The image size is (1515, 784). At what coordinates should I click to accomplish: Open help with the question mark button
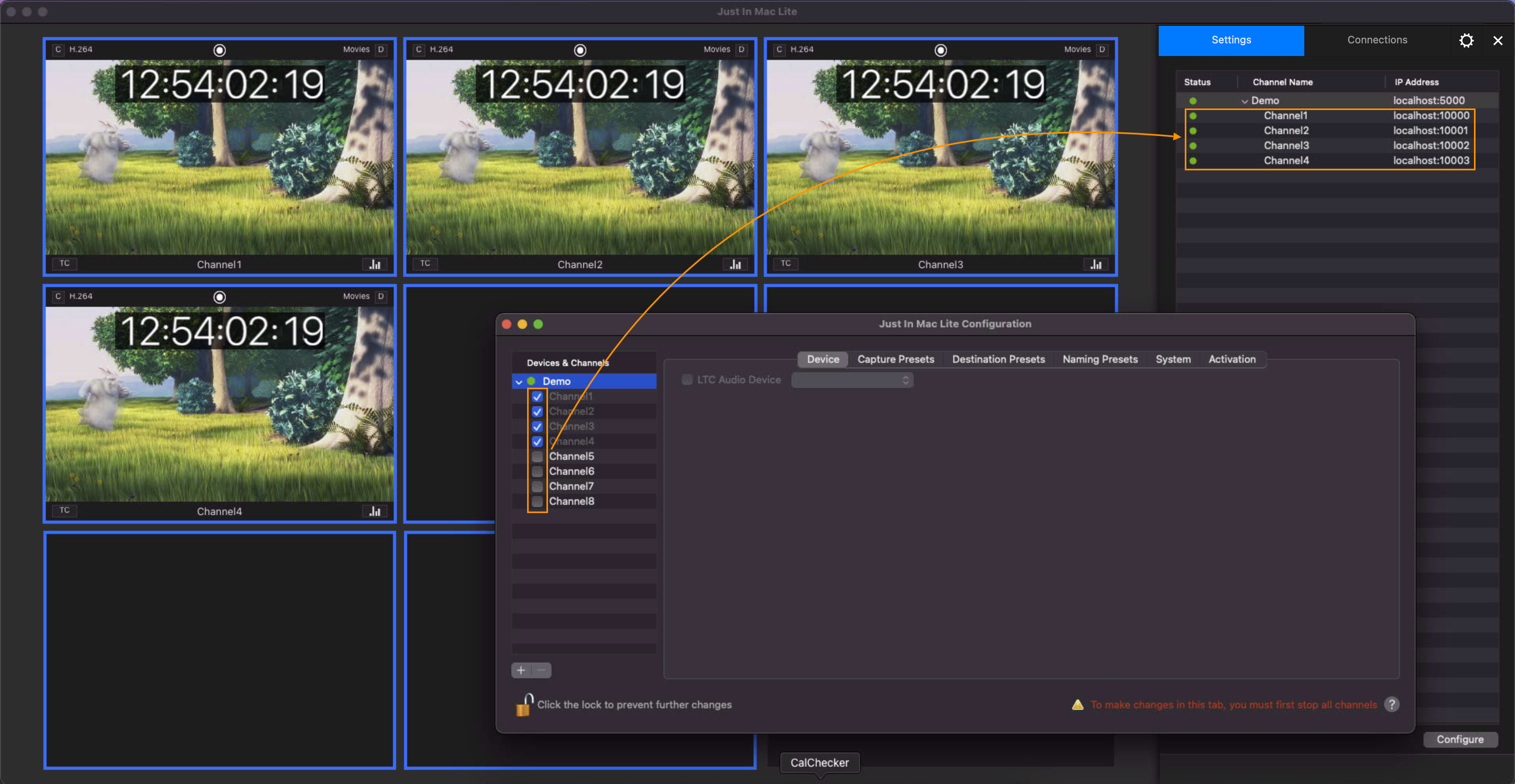(x=1392, y=704)
